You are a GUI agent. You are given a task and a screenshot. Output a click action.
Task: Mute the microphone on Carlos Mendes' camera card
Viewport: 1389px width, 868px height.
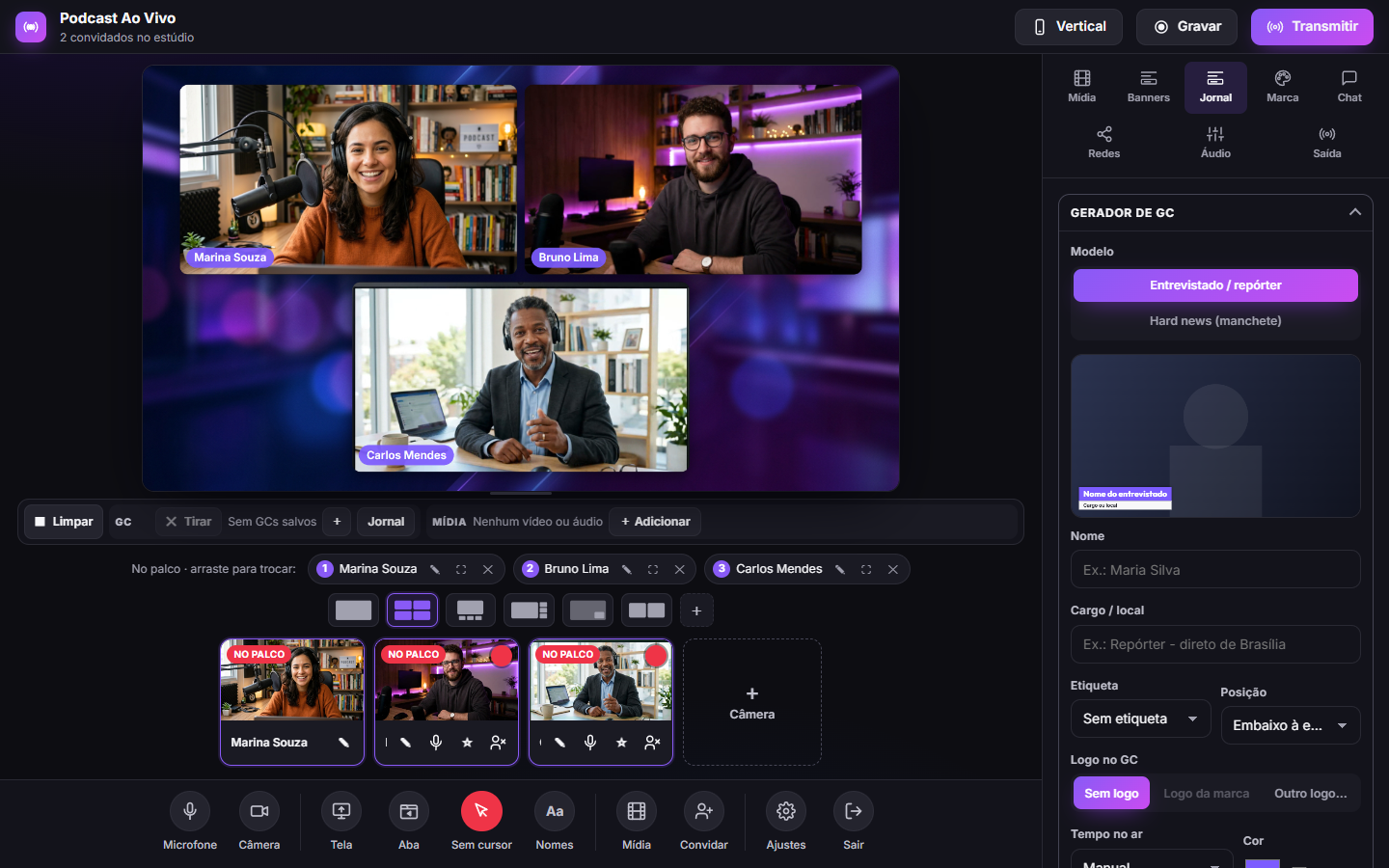[x=590, y=743]
